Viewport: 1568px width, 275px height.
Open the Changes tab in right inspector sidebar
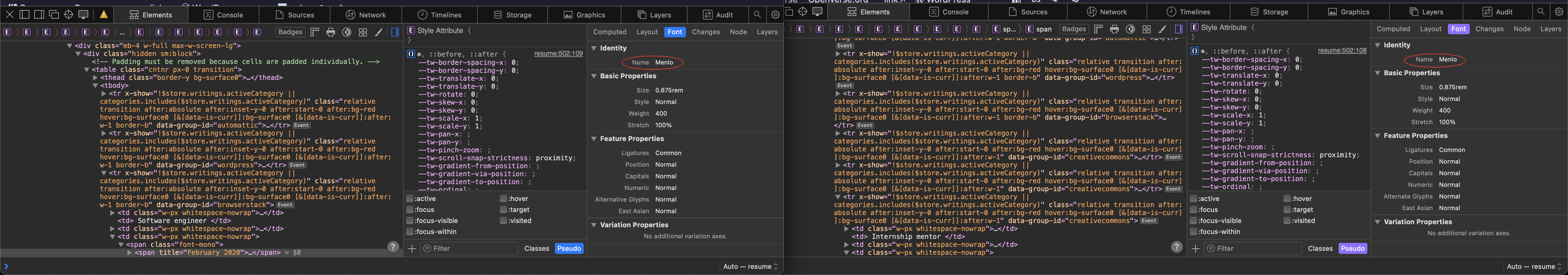pos(1489,29)
